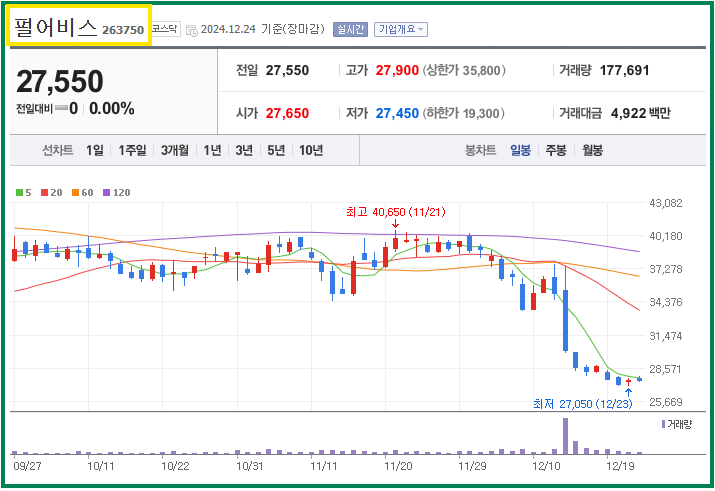Click the 25,669 y-axis label
Viewport: 715px width, 491px height.
666,402
